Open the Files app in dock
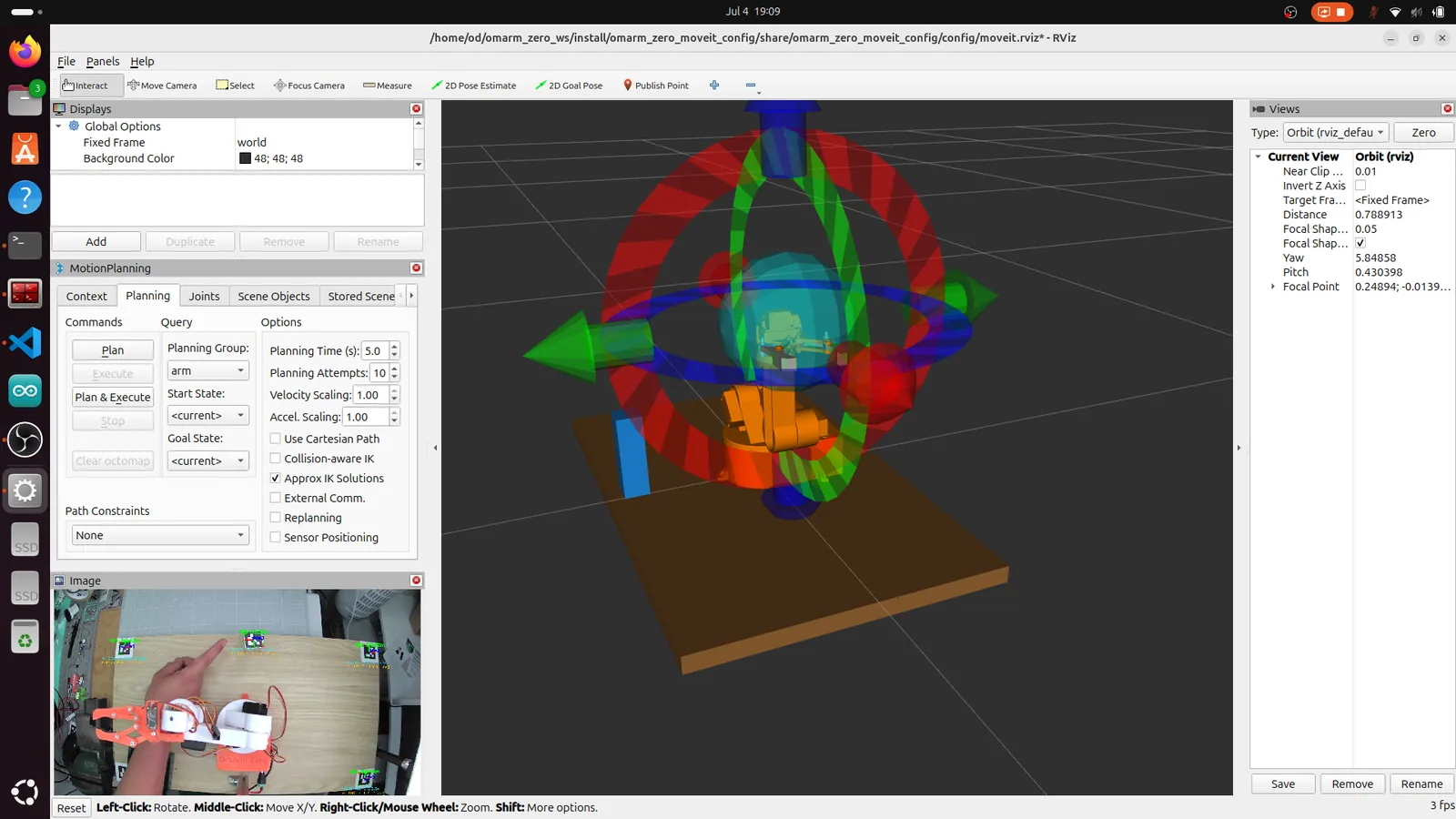The image size is (1456, 819). tap(25, 99)
